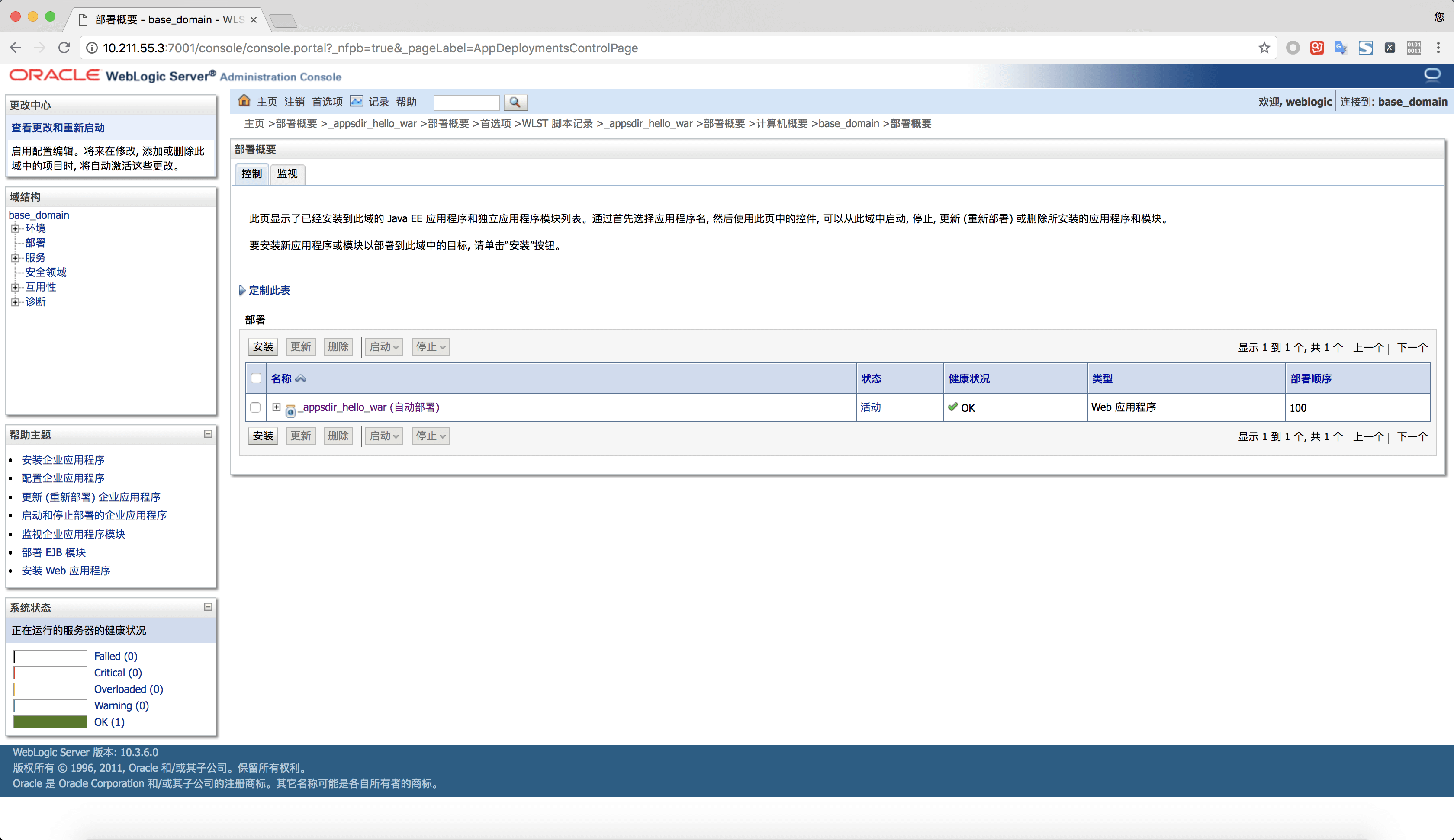Screen dimensions: 1454x840
Task: Collapse the 系统状态 panel
Action: [x=208, y=607]
